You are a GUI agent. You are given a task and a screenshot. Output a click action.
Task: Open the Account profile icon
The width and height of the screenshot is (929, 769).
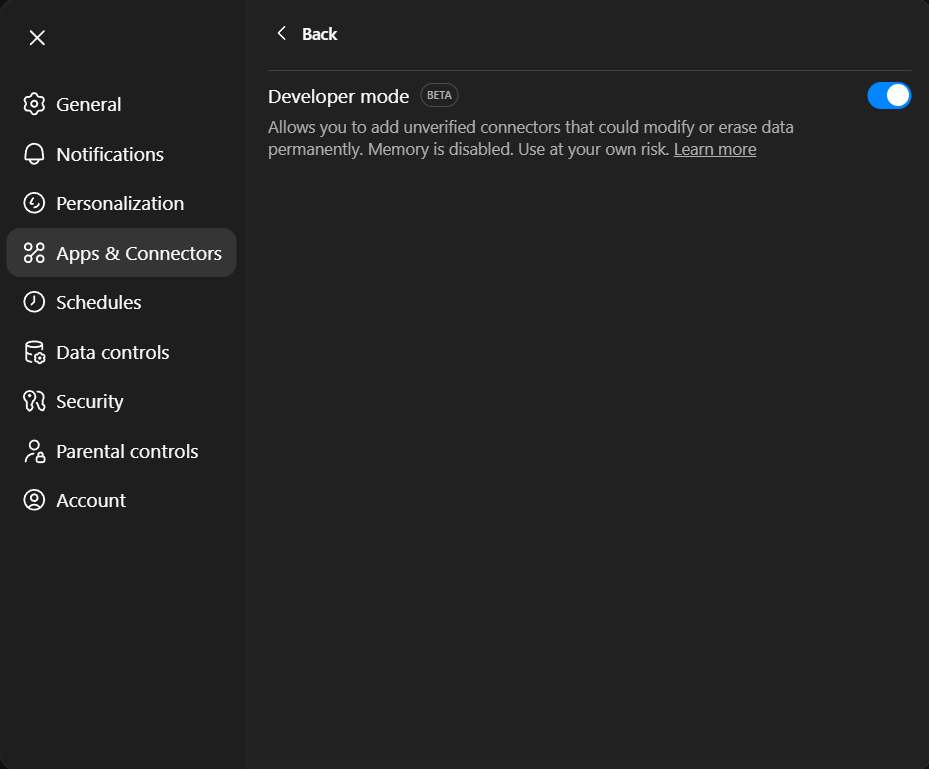point(35,499)
